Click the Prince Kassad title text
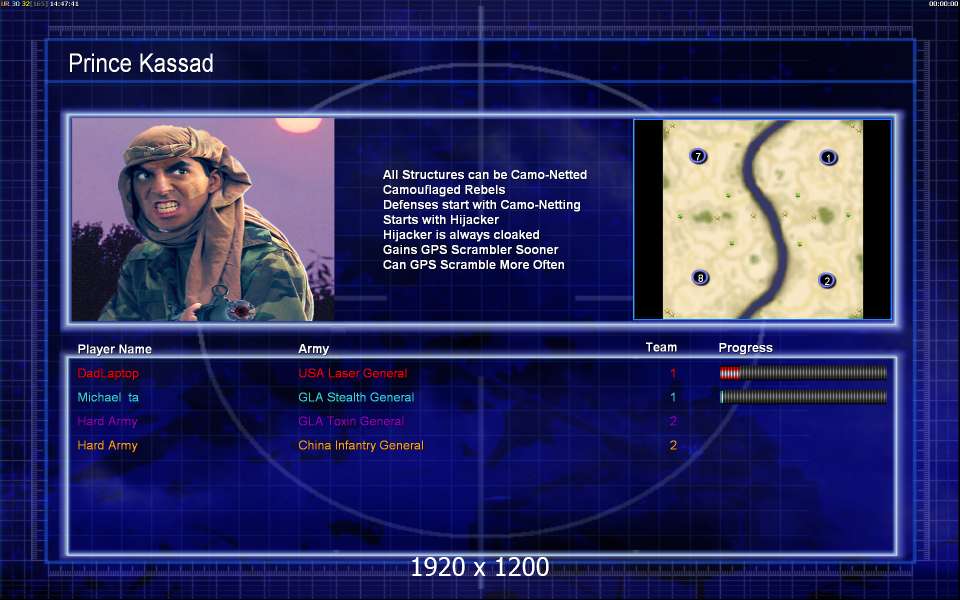This screenshot has width=960, height=600. coord(141,63)
